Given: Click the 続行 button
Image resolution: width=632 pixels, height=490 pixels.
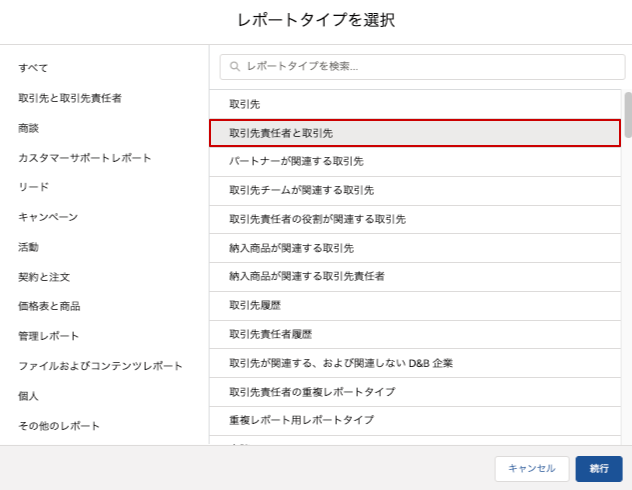Looking at the screenshot, I should pos(598,468).
